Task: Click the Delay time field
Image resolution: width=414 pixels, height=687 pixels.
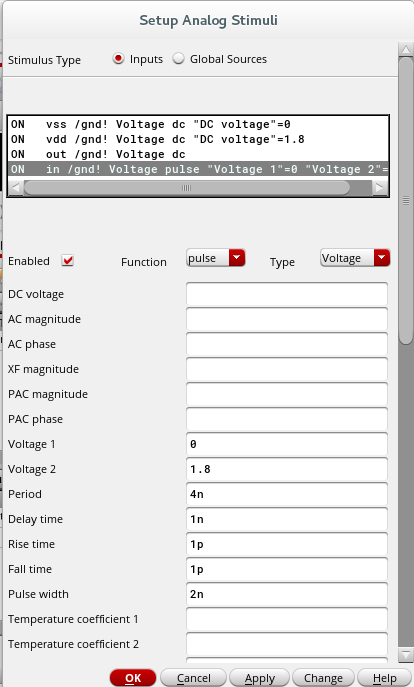Action: pyautogui.click(x=287, y=519)
